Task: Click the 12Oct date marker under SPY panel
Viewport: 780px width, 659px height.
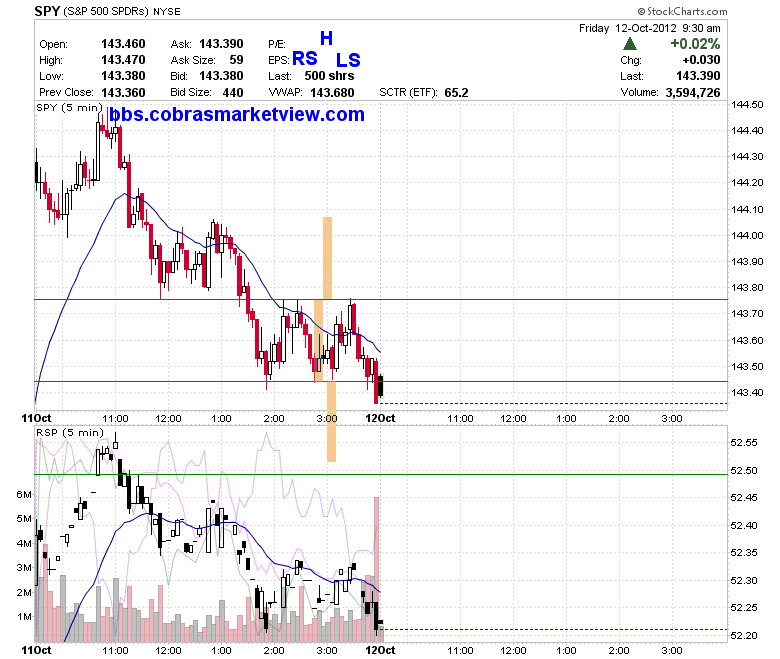Action: [x=380, y=418]
